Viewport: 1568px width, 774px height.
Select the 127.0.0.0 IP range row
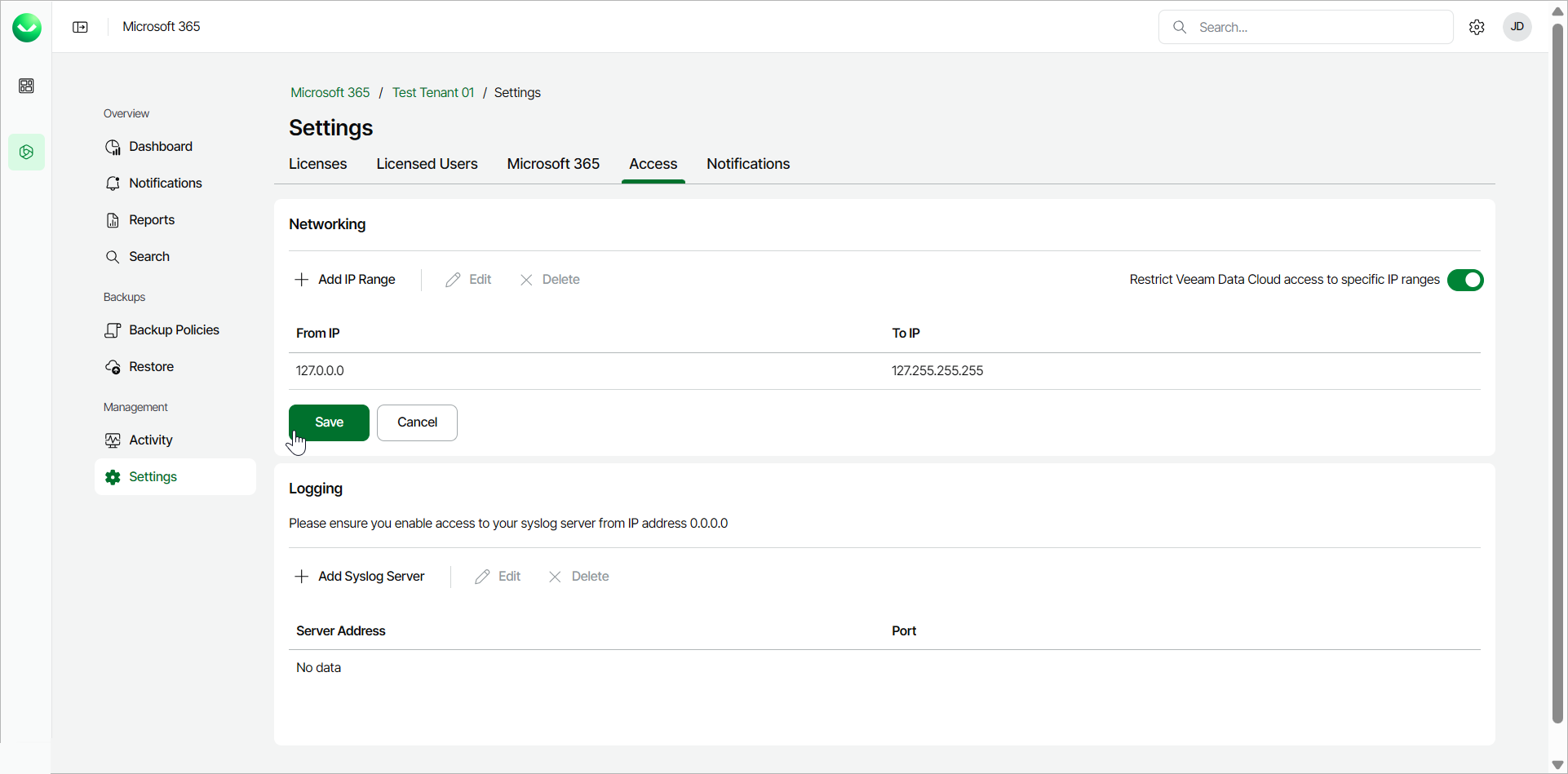pos(571,371)
